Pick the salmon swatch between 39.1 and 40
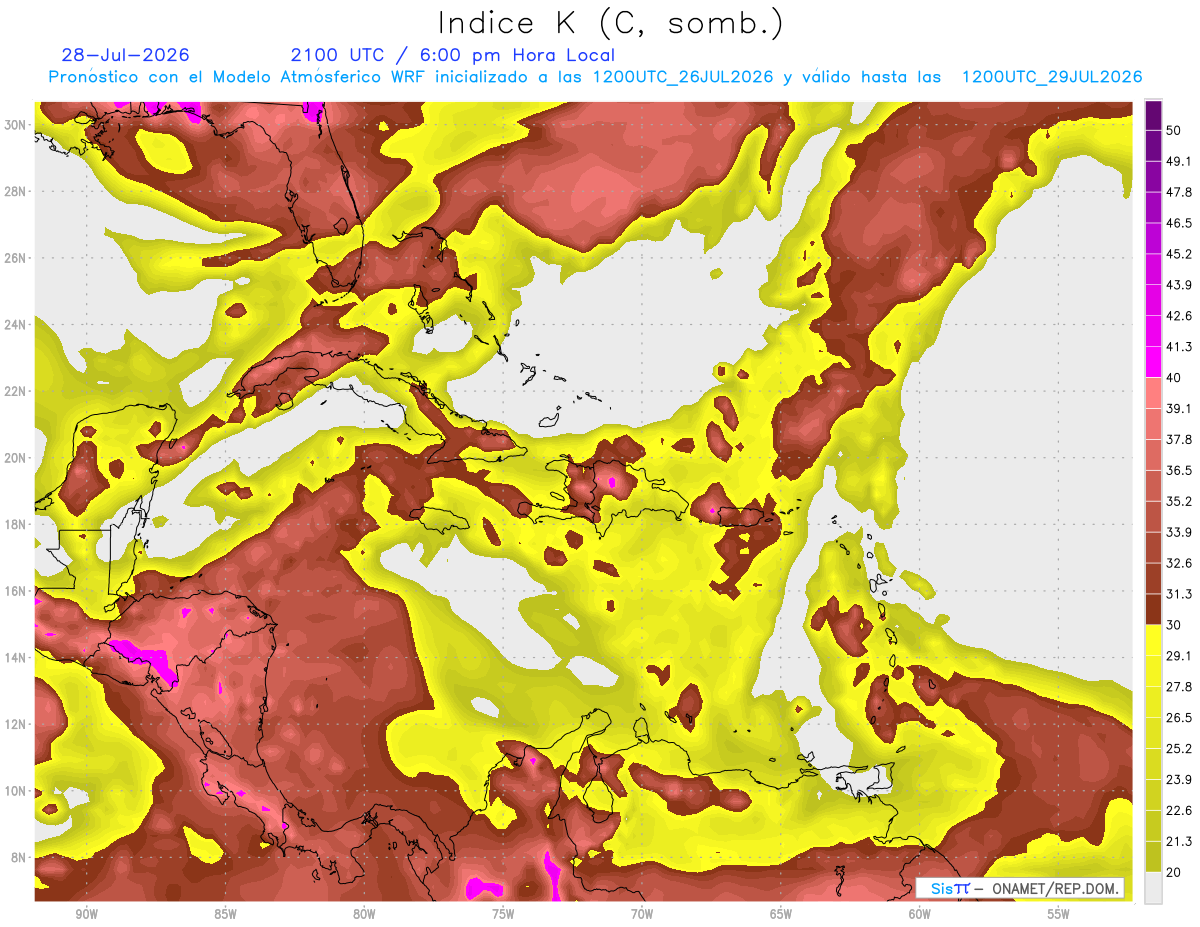 pyautogui.click(x=1153, y=393)
